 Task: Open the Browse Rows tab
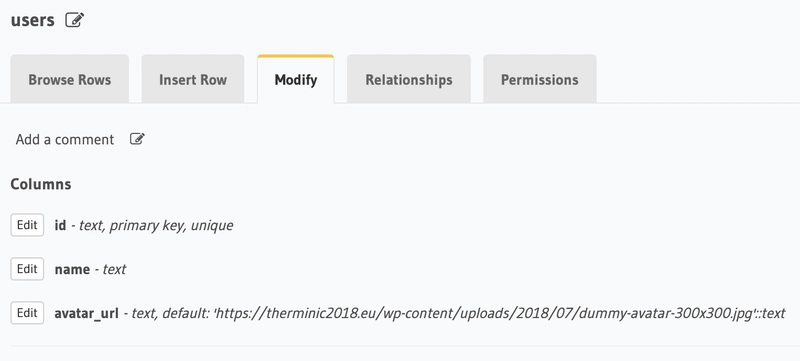coord(69,80)
